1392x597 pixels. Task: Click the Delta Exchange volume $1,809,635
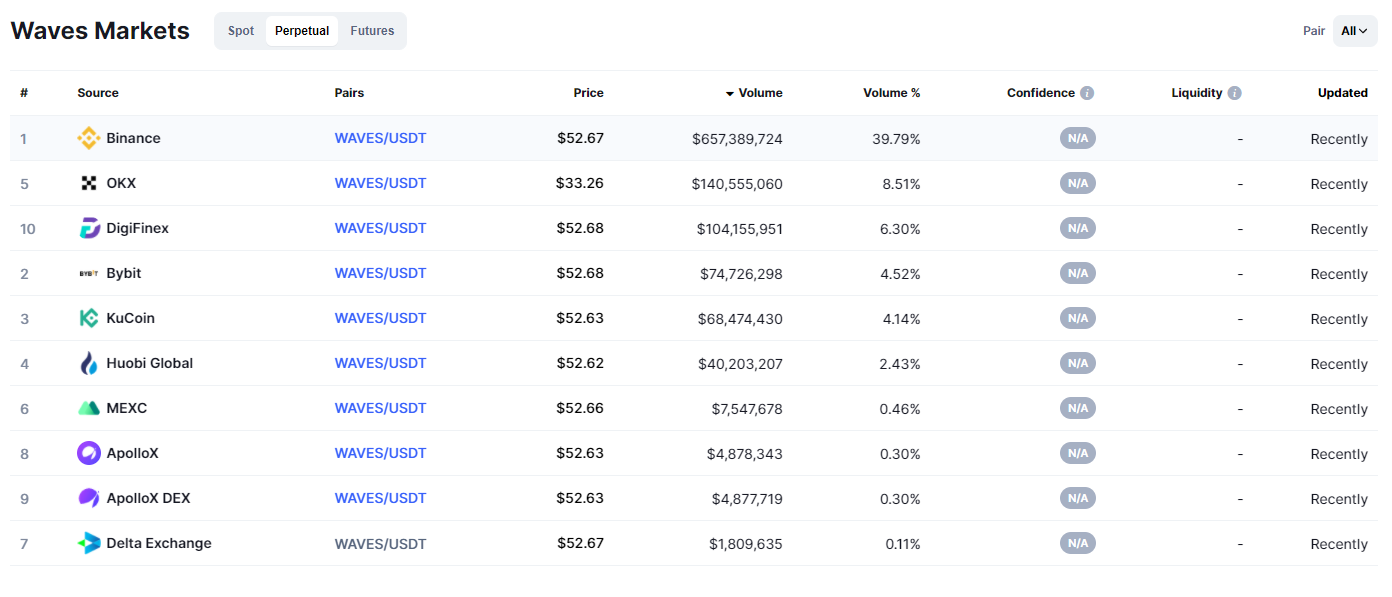click(x=746, y=544)
